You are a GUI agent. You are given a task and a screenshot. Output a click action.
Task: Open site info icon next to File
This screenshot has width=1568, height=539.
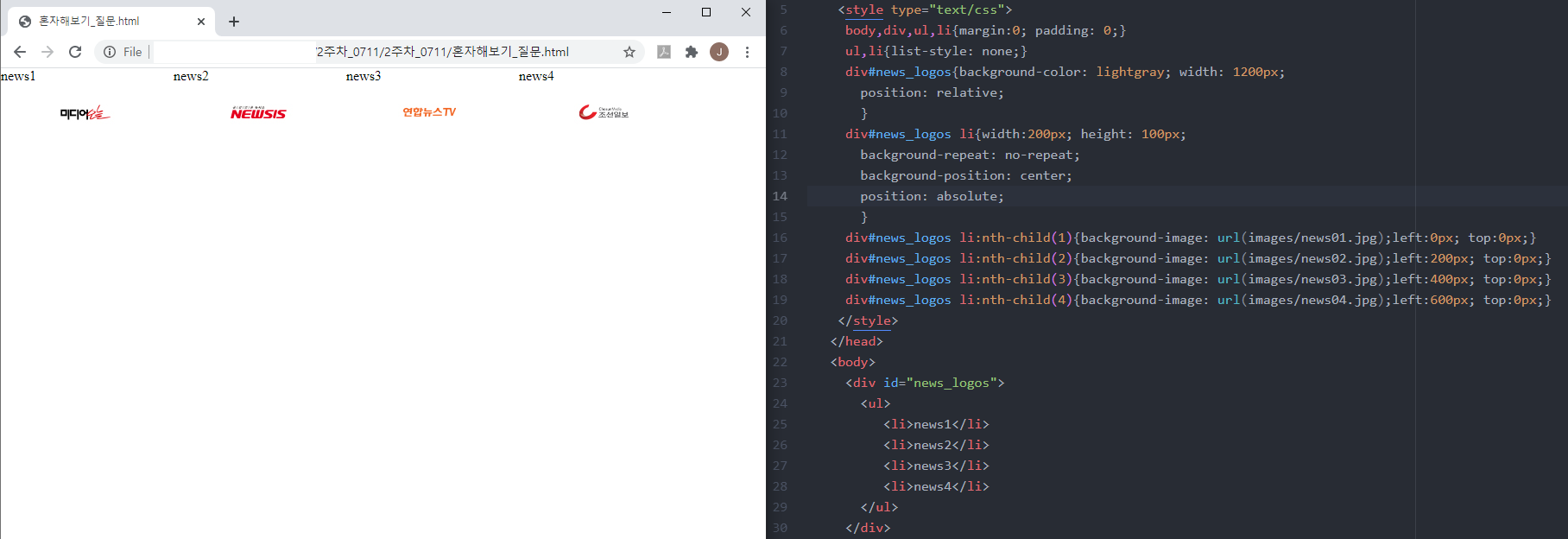110,52
